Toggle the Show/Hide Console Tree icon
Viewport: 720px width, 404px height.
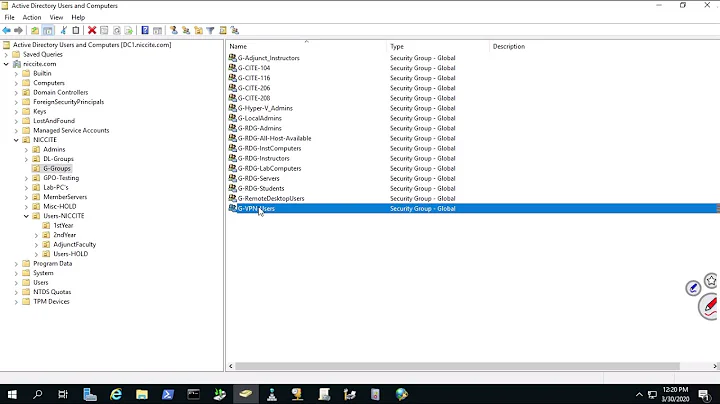[48, 30]
